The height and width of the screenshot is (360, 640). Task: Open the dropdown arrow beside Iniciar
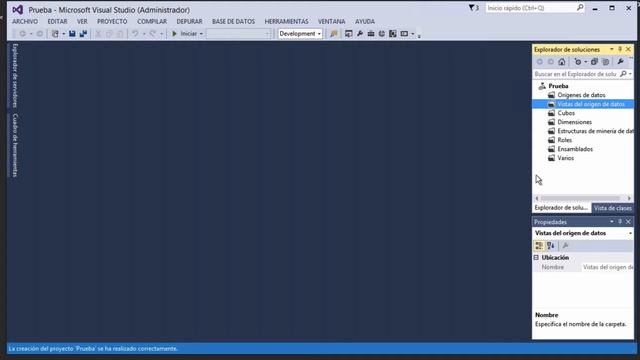201,34
